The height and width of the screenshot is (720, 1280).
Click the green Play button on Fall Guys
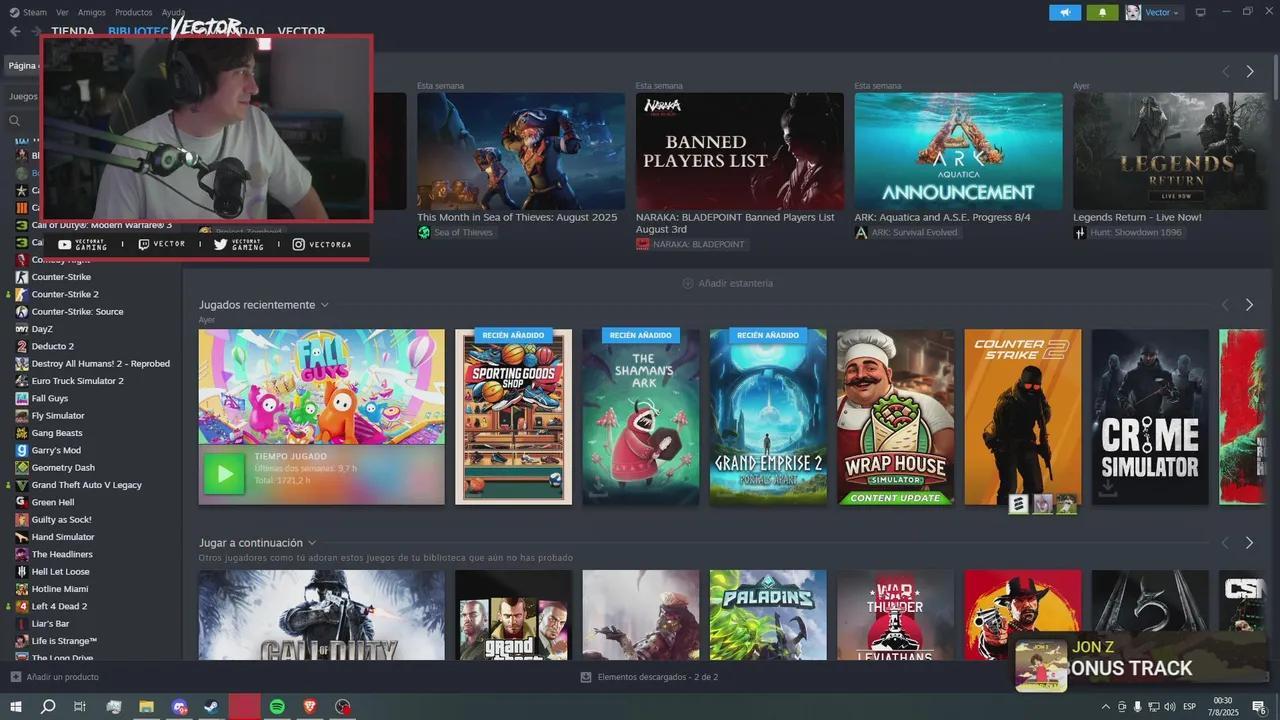[x=224, y=474]
